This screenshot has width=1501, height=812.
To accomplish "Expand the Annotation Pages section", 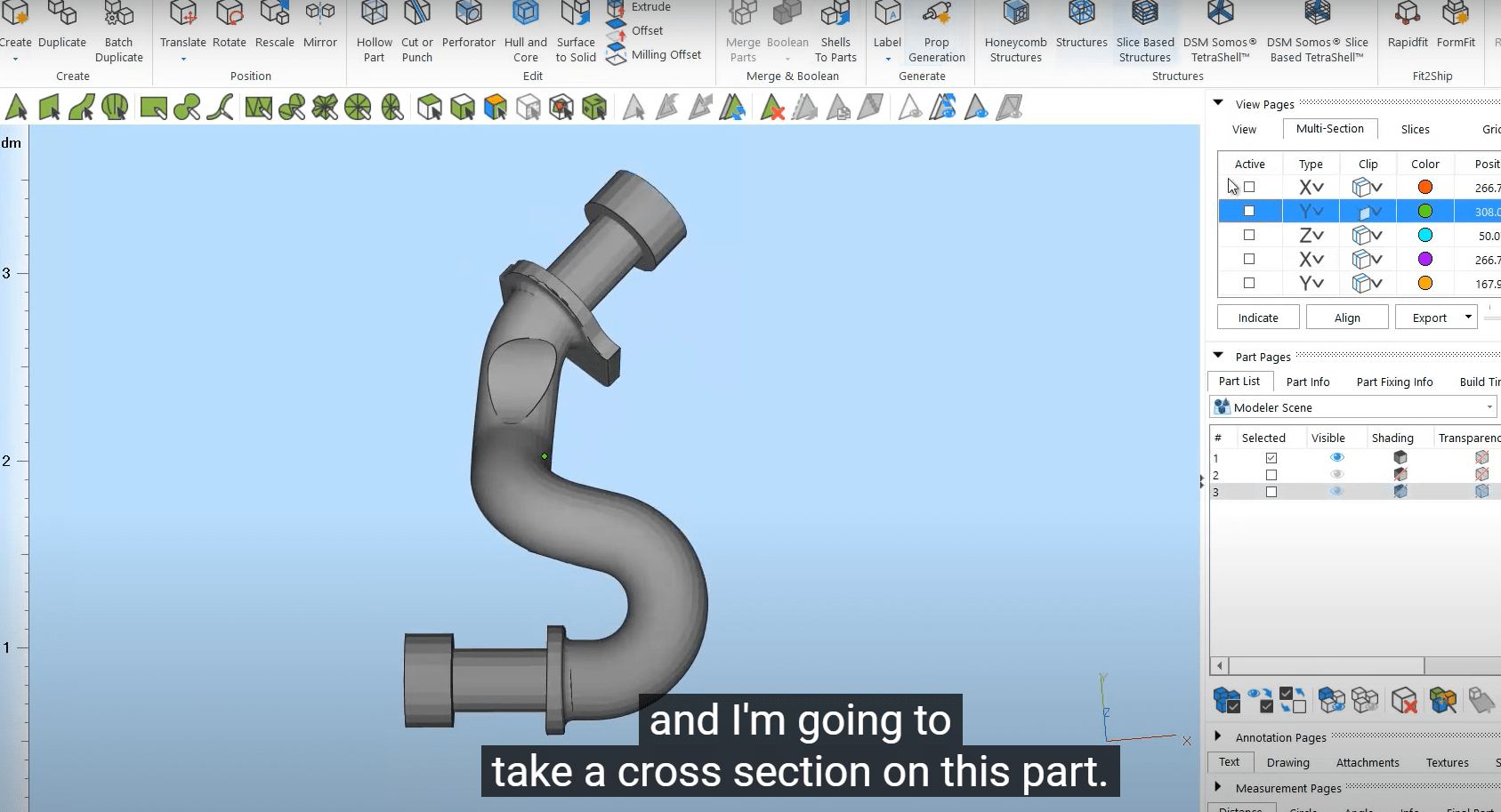I will pyautogui.click(x=1218, y=736).
